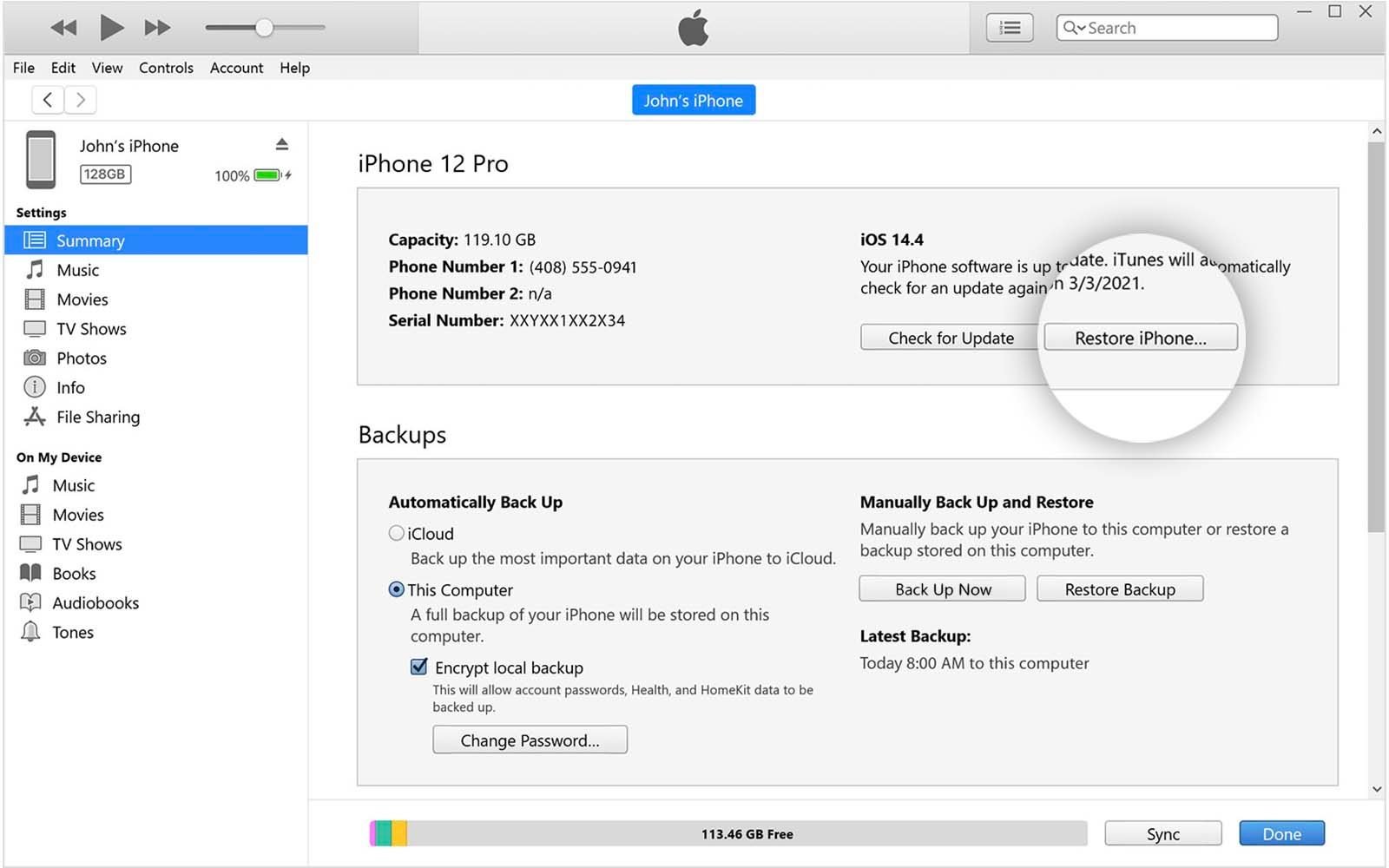Select Tones under On My Device
1389x868 pixels.
point(74,632)
